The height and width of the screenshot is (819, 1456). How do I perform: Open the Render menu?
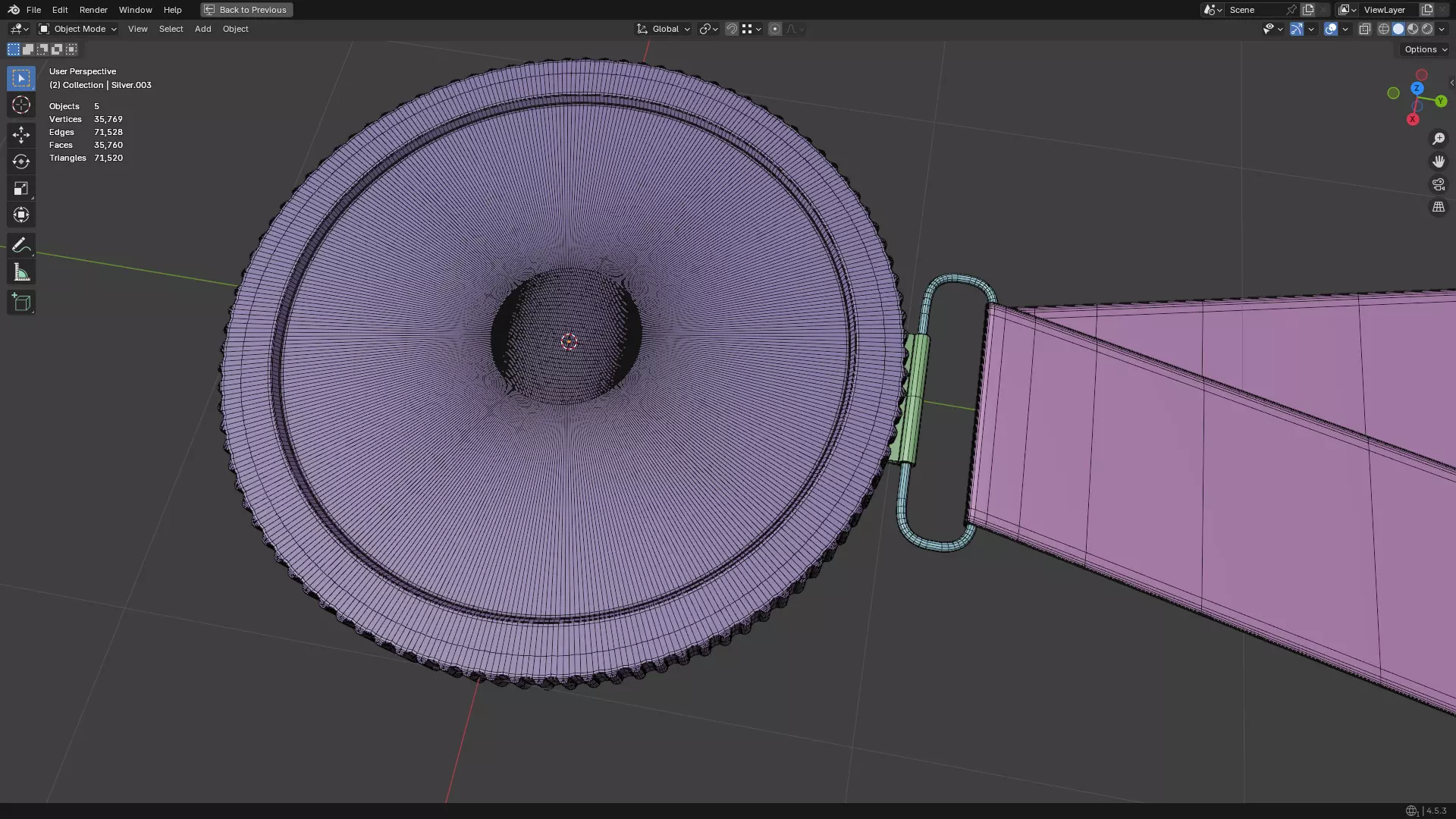point(93,10)
